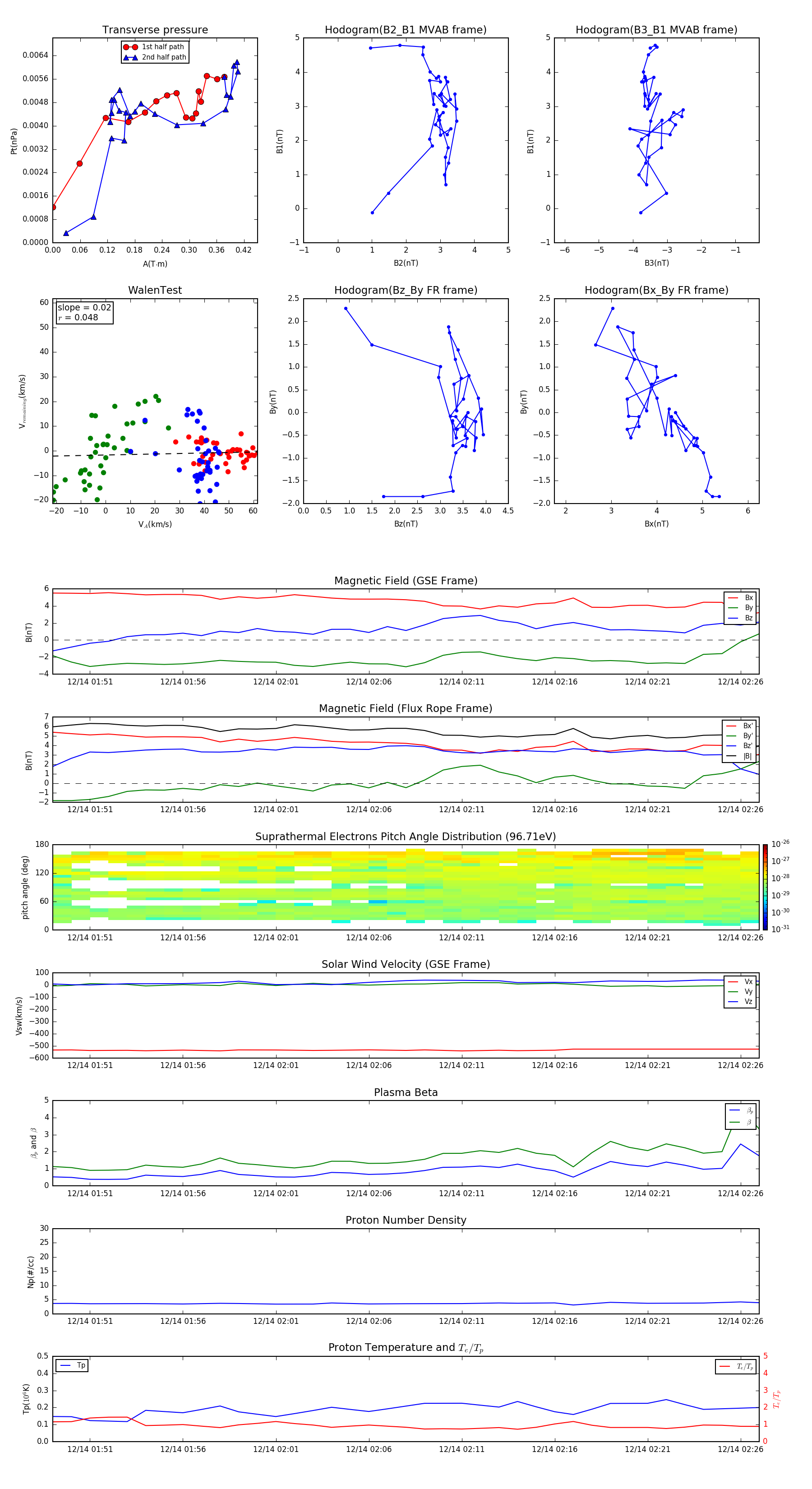Click the "Bx(nT)" x-axis label
Viewport: 812px width, 1489px height.
tap(656, 524)
